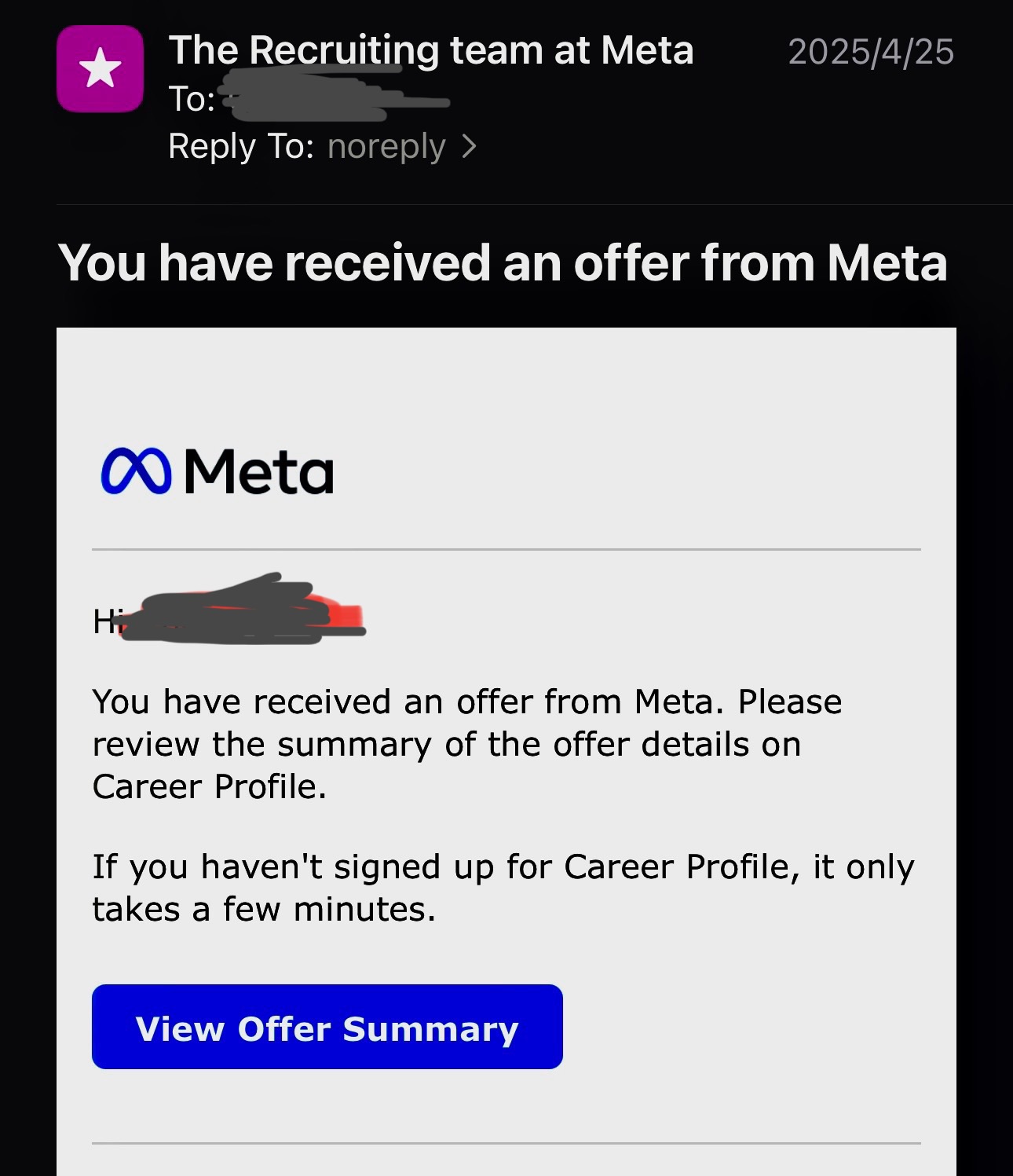The image size is (1013, 1176).
Task: Open sender 'The Recruiting team at Meta'
Action: tap(431, 50)
